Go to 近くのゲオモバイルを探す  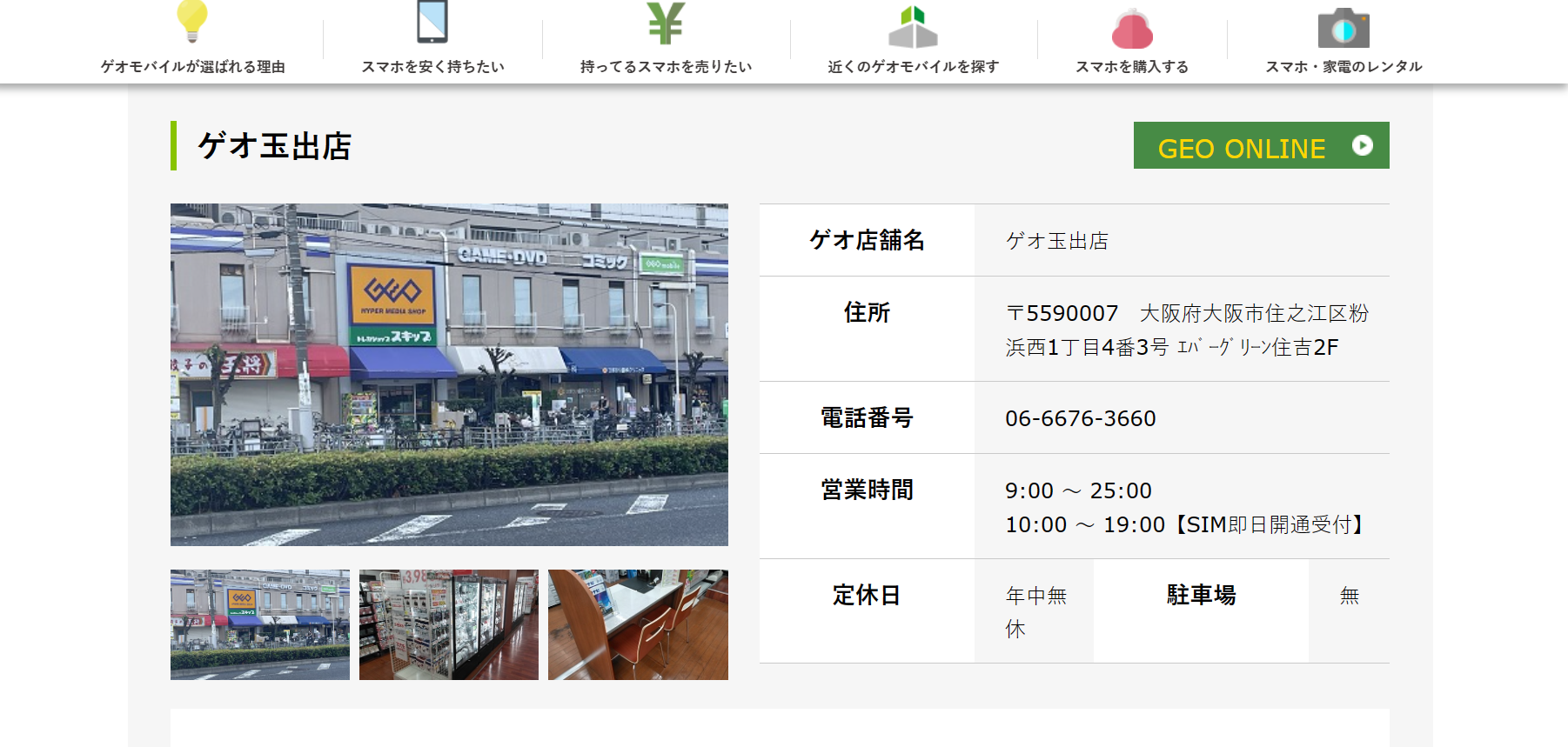point(913,67)
